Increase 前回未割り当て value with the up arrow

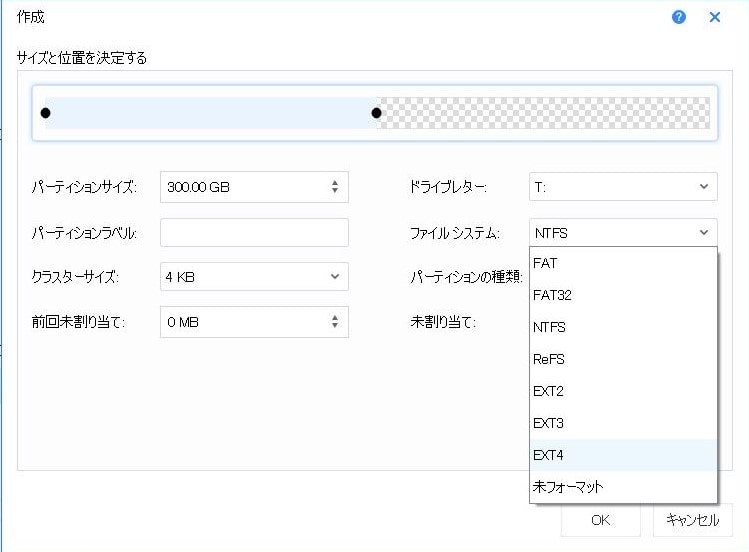click(x=335, y=318)
